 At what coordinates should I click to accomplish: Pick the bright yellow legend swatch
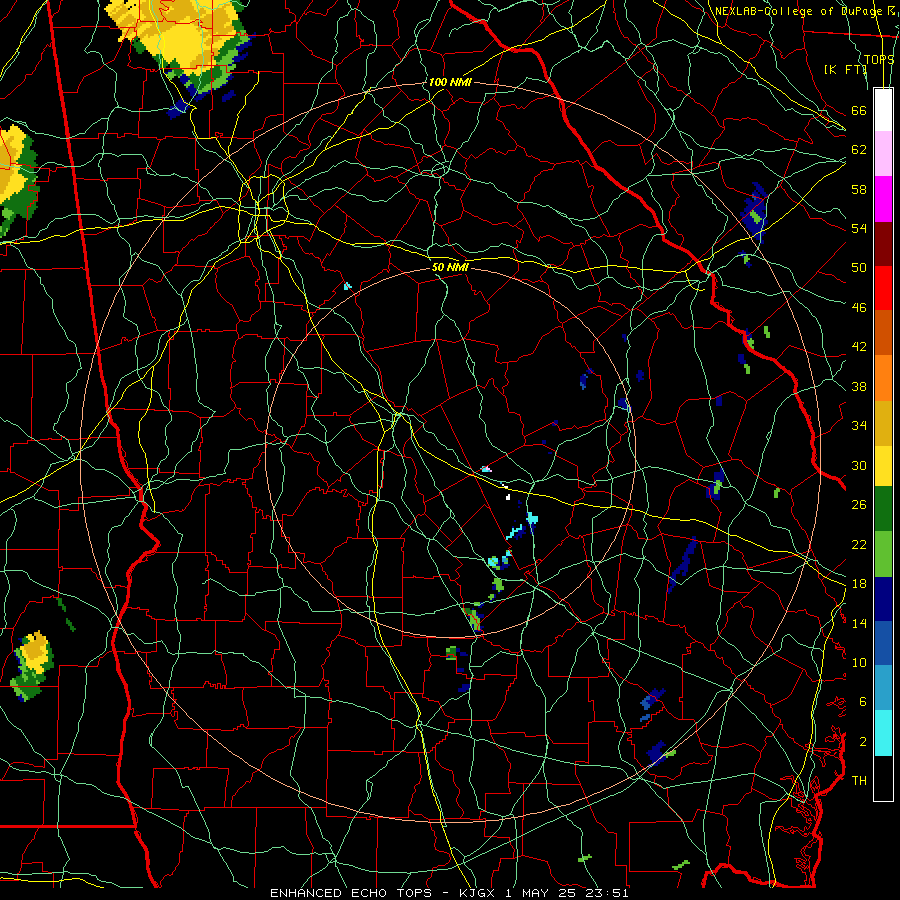click(x=883, y=465)
